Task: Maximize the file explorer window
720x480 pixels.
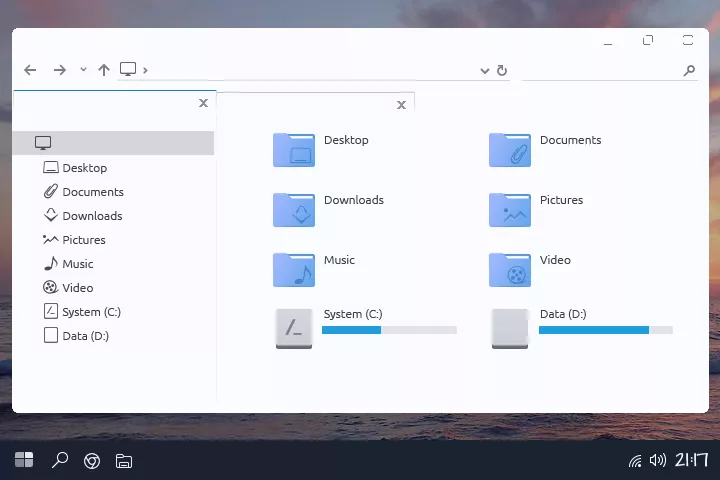Action: pos(648,40)
